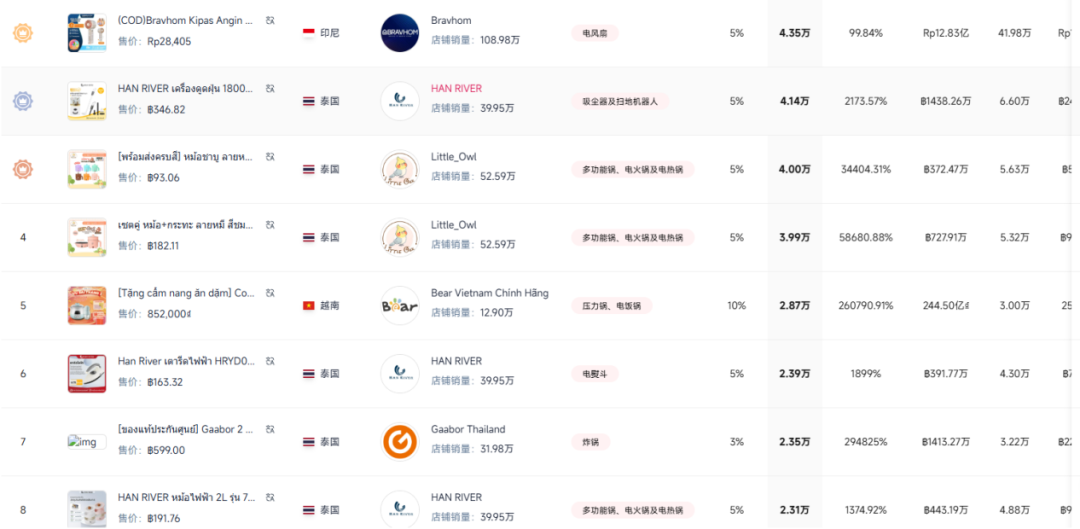Click the Bear Vietnam Chính Hãng store logo
Viewport: 1080px width, 529px height.
coord(400,305)
